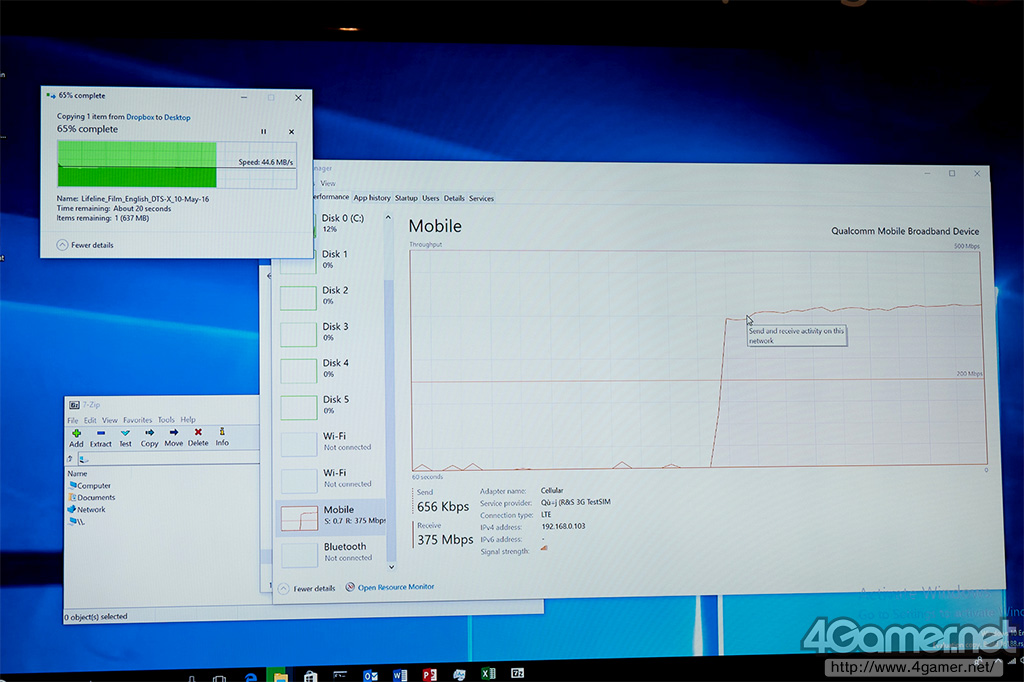Open Outlook from taskbar
The height and width of the screenshot is (682, 1024).
pos(370,675)
